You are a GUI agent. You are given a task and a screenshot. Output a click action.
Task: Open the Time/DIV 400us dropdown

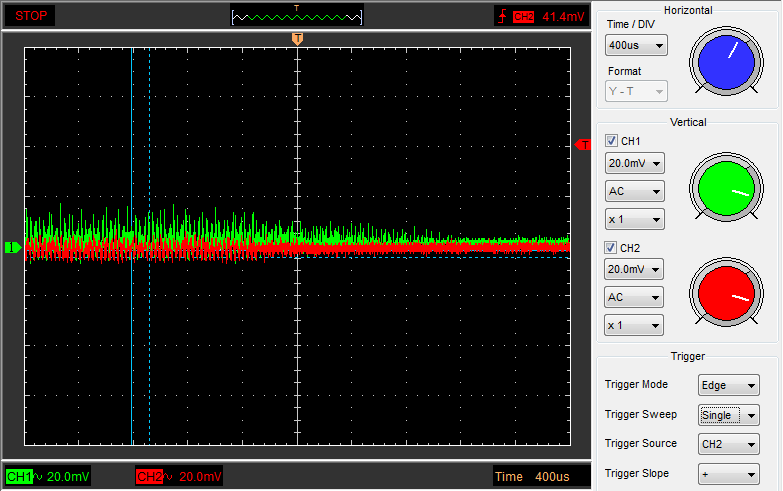(x=636, y=46)
